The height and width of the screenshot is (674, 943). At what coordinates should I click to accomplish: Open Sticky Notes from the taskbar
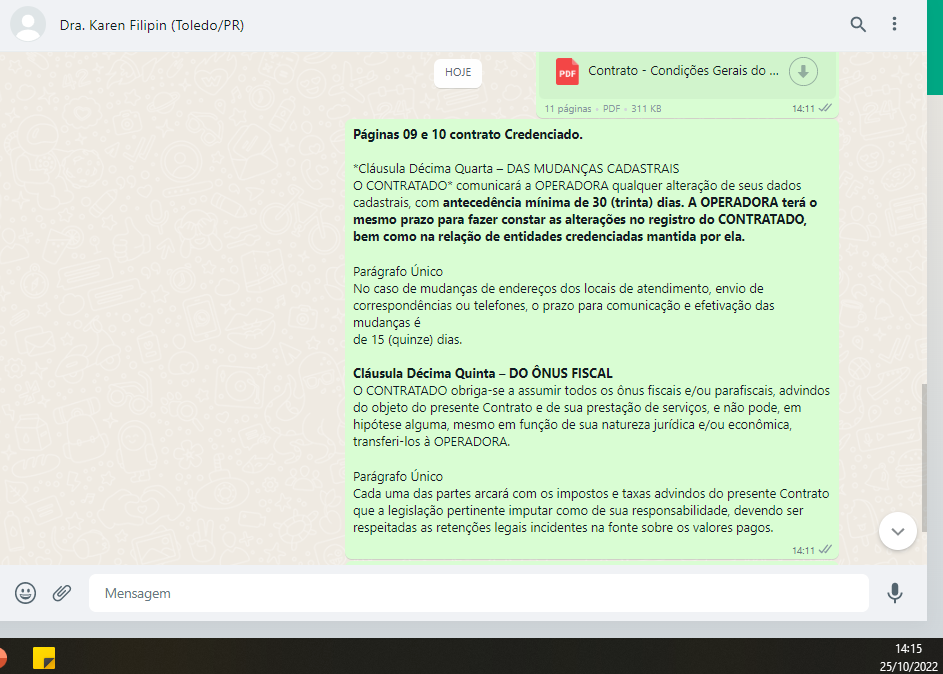44,658
